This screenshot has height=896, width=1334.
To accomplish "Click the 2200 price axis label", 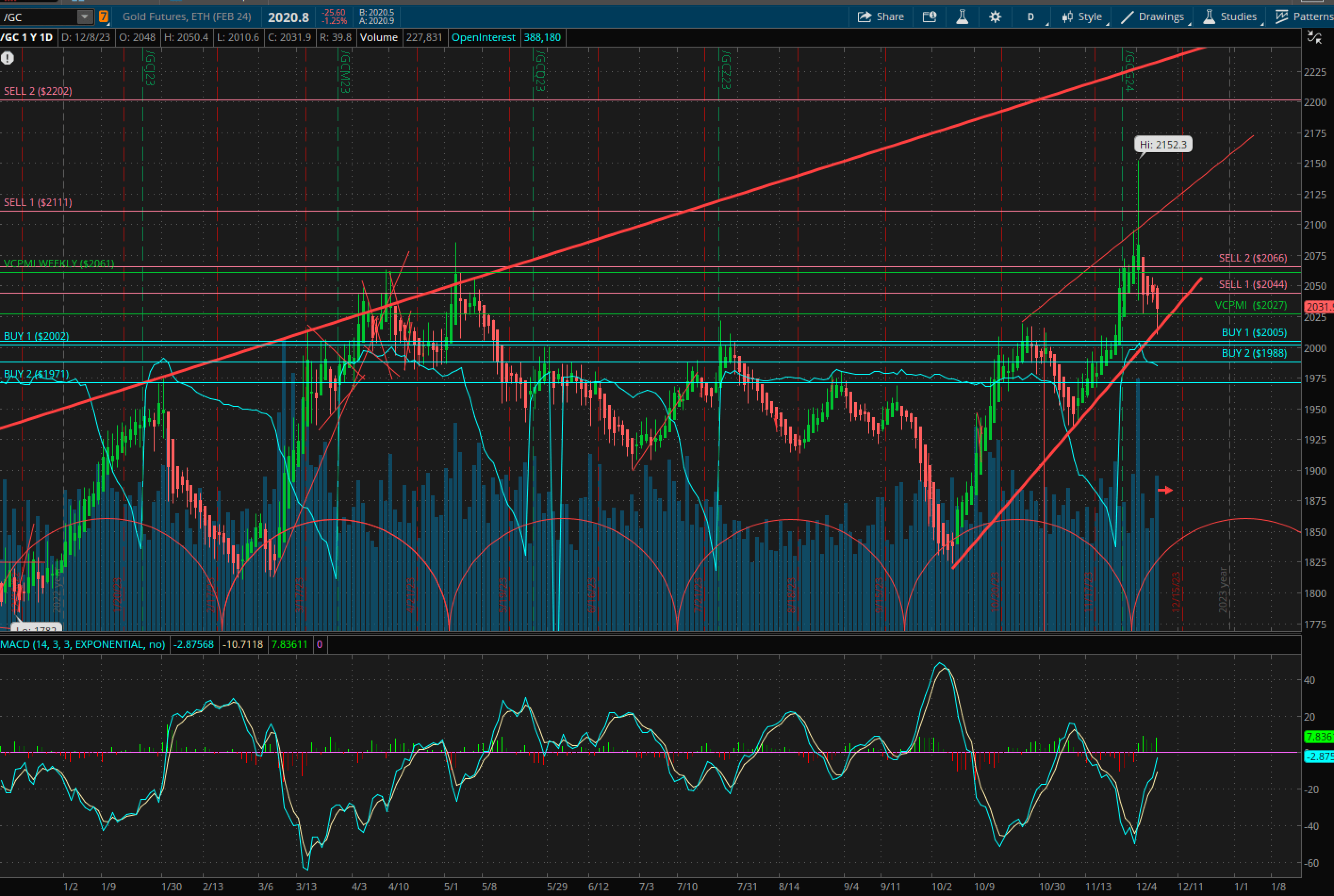I will [x=1315, y=103].
